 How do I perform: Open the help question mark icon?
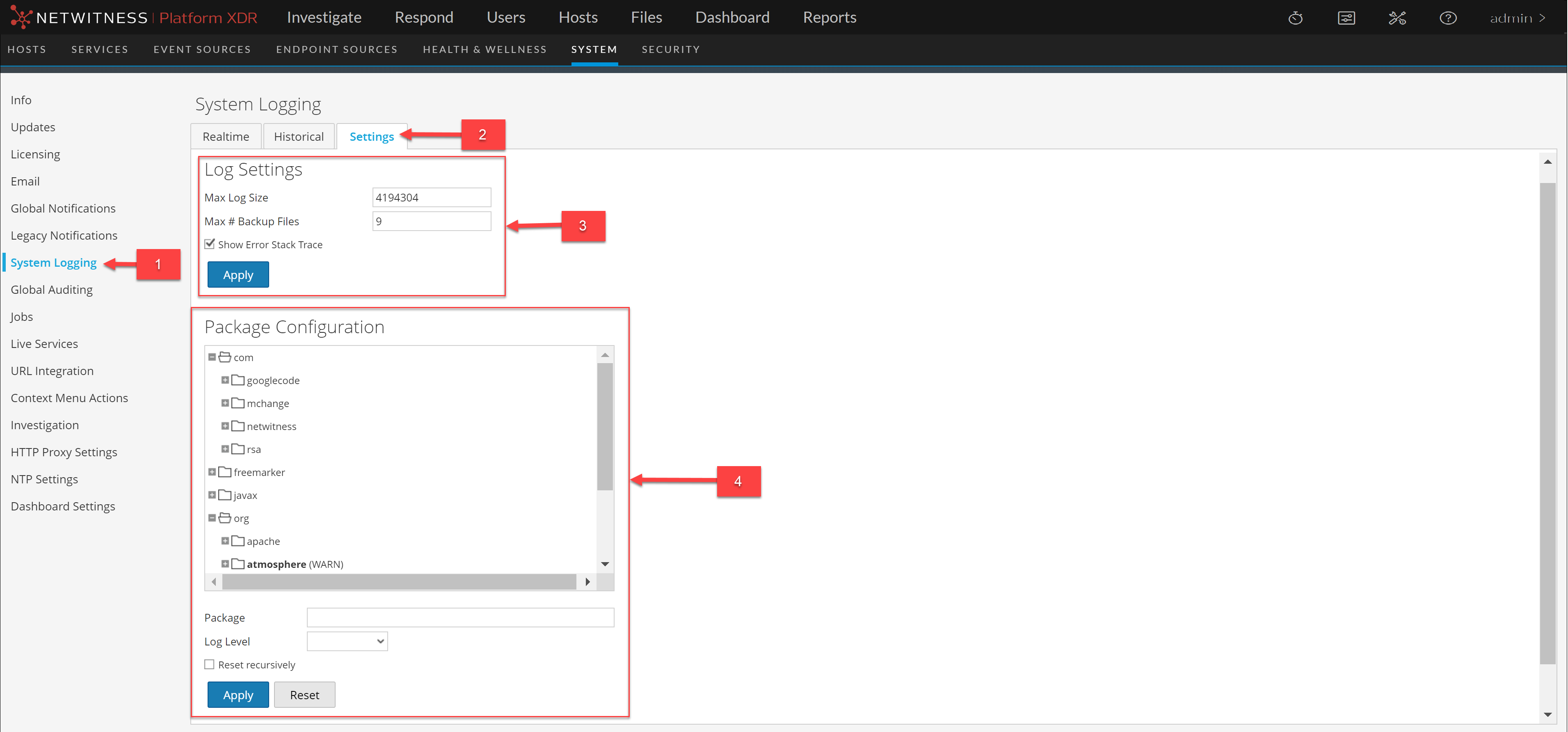pyautogui.click(x=1447, y=18)
